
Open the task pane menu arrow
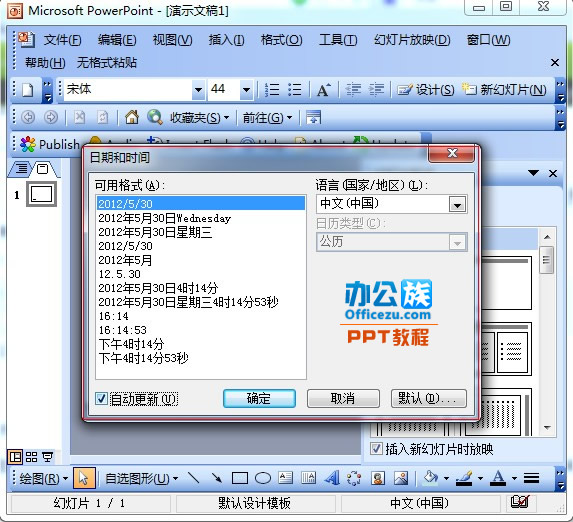534,173
